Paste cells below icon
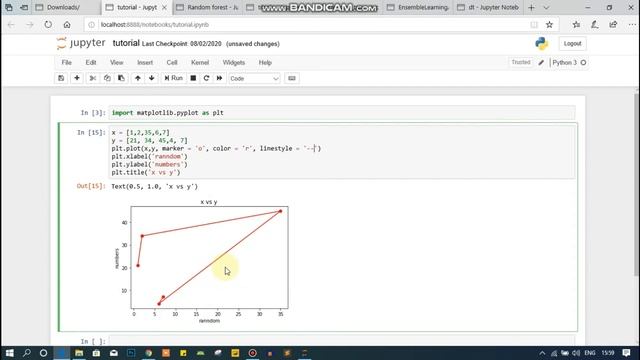640x360 pixels. [x=121, y=78]
